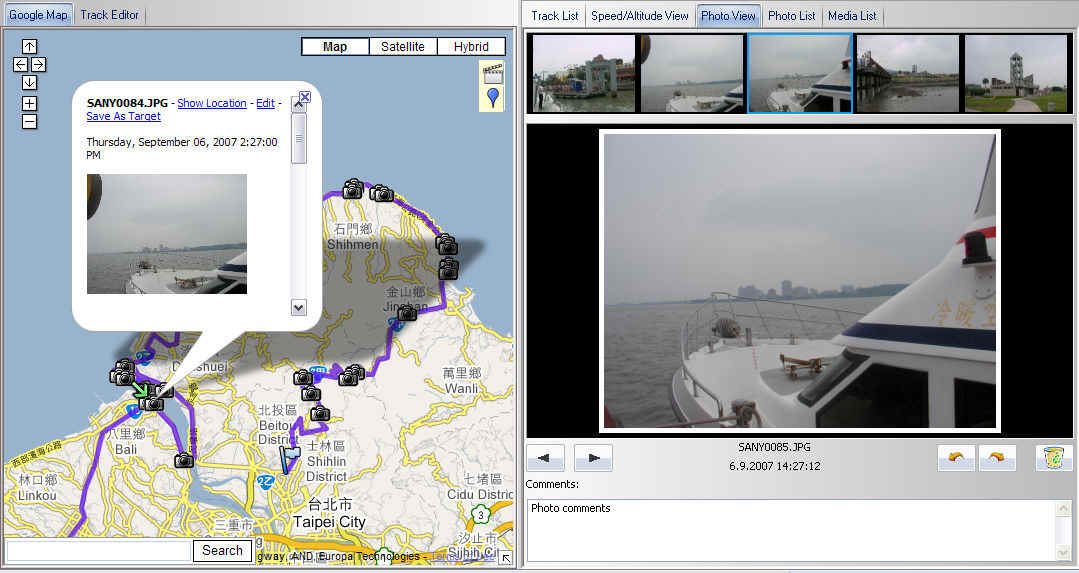Image resolution: width=1079 pixels, height=573 pixels.
Task: Click the photo preview inside the balloon
Action: (167, 234)
